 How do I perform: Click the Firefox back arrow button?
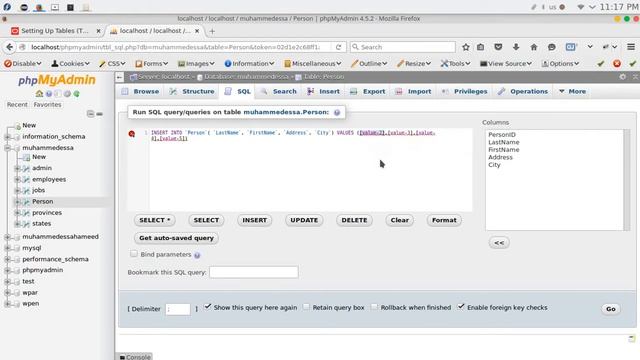point(9,47)
